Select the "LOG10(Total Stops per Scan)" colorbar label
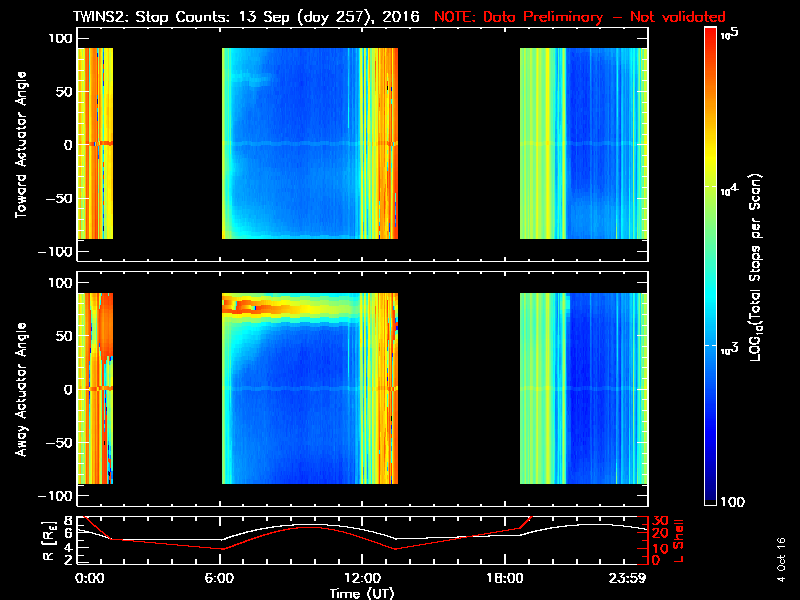This screenshot has width=800, height=600. point(756,267)
